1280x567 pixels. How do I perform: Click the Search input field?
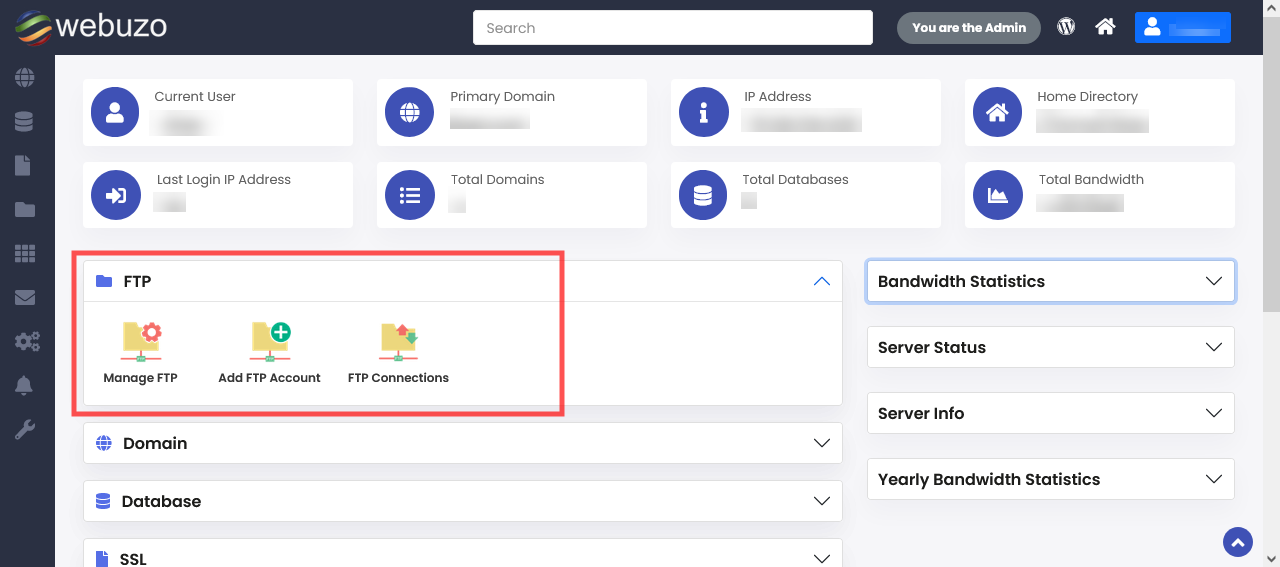pyautogui.click(x=673, y=28)
